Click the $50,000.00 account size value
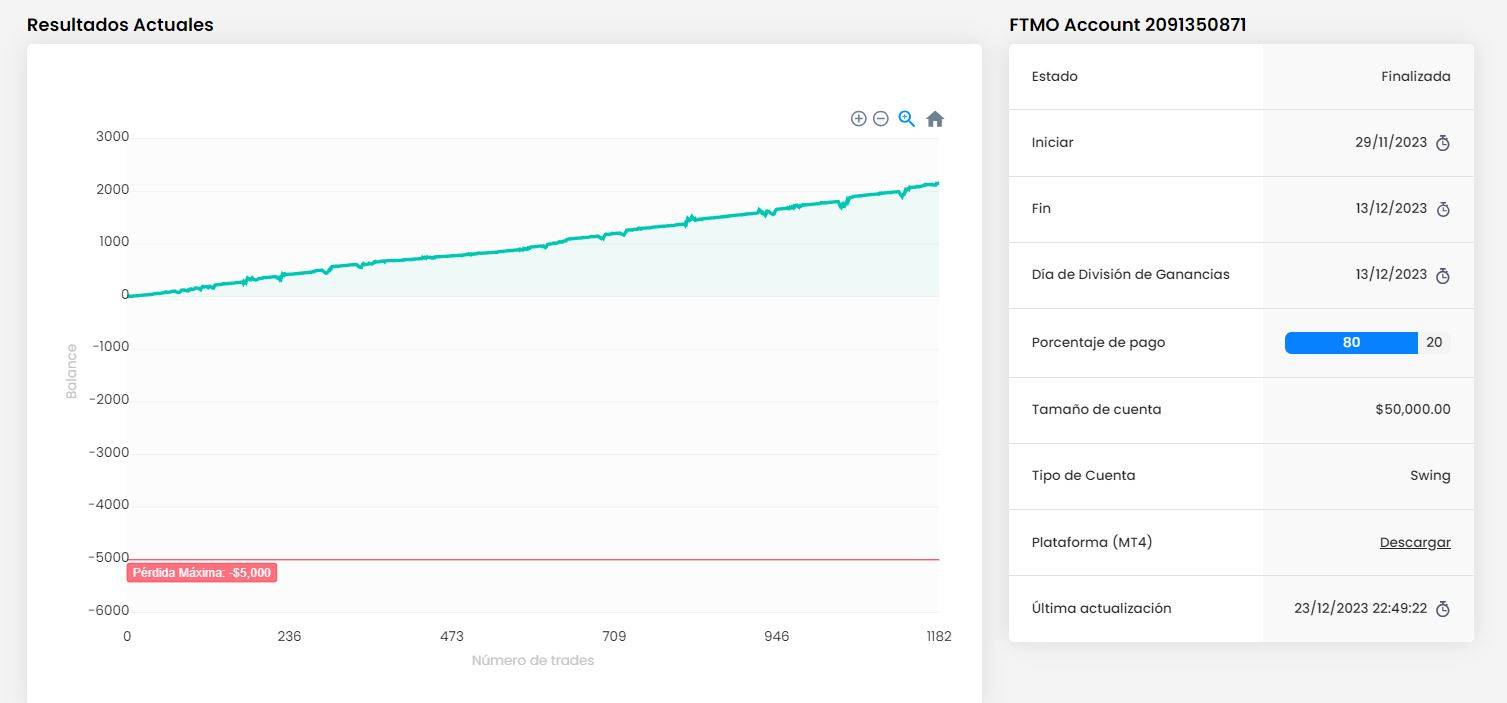The width and height of the screenshot is (1507, 703). (1412, 409)
